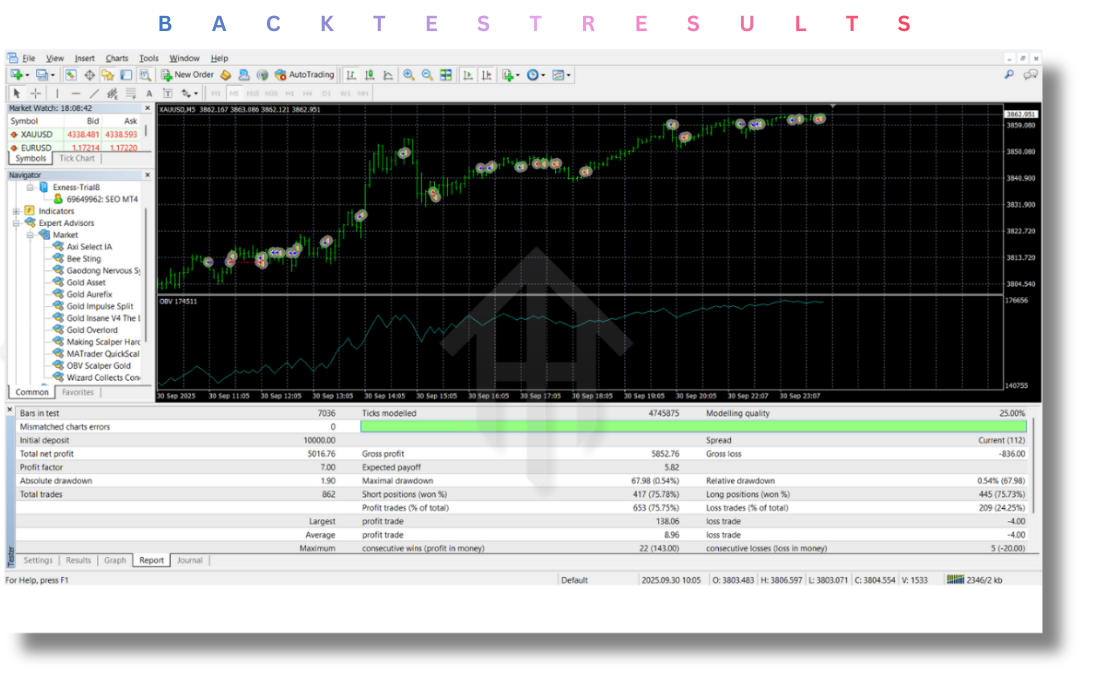Search using the magnifier icon at top right
The height and width of the screenshot is (690, 1105).
pyautogui.click(x=1009, y=75)
